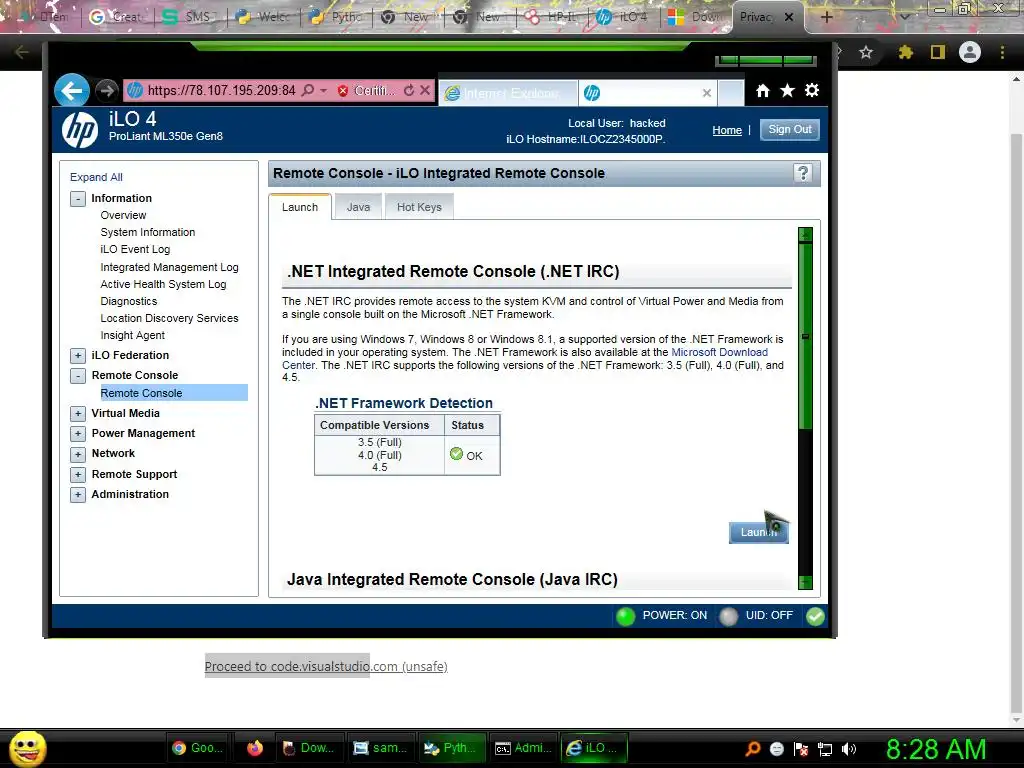Viewport: 1024px width, 768px height.
Task: Open Chrome profile avatar icon
Action: (970, 52)
